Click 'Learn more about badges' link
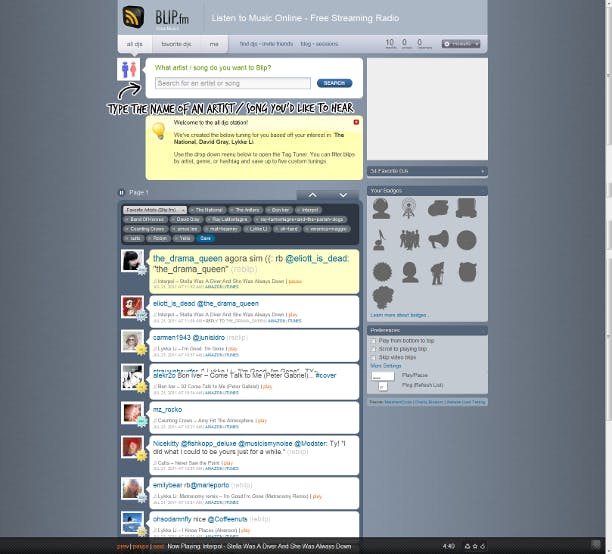612x554 pixels. 398,315
